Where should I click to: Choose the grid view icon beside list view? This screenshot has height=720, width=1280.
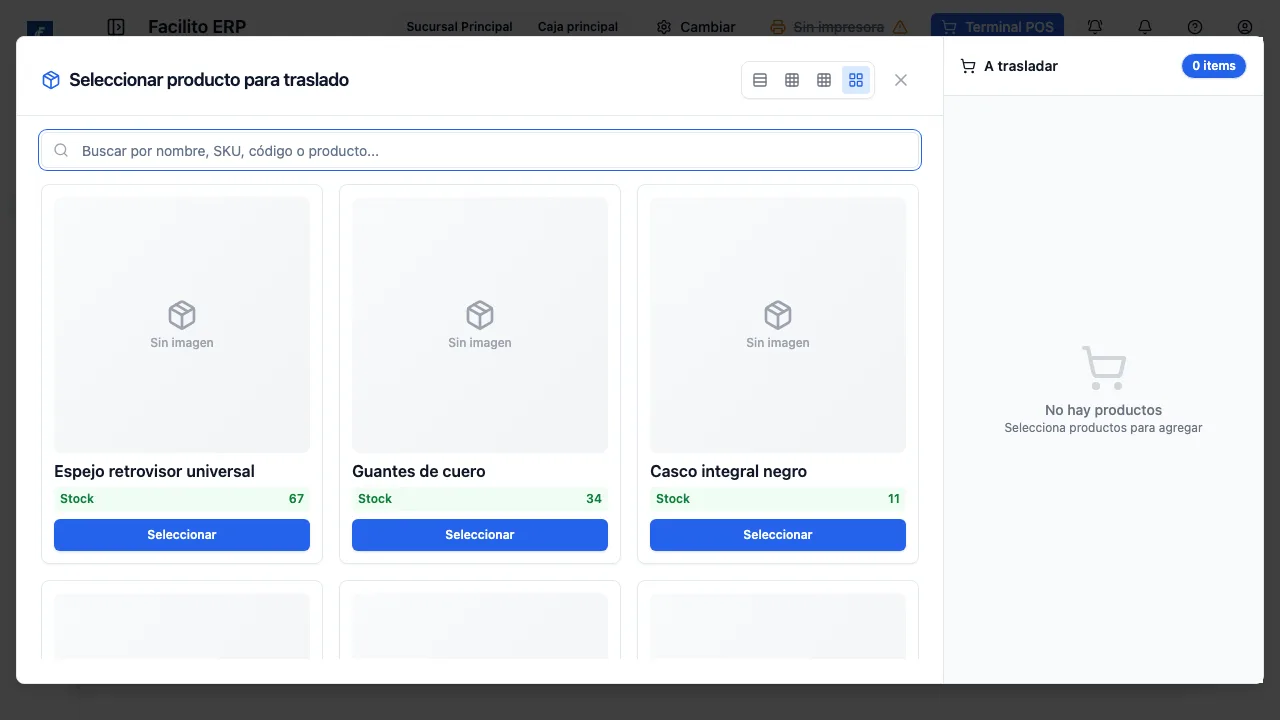pyautogui.click(x=792, y=80)
